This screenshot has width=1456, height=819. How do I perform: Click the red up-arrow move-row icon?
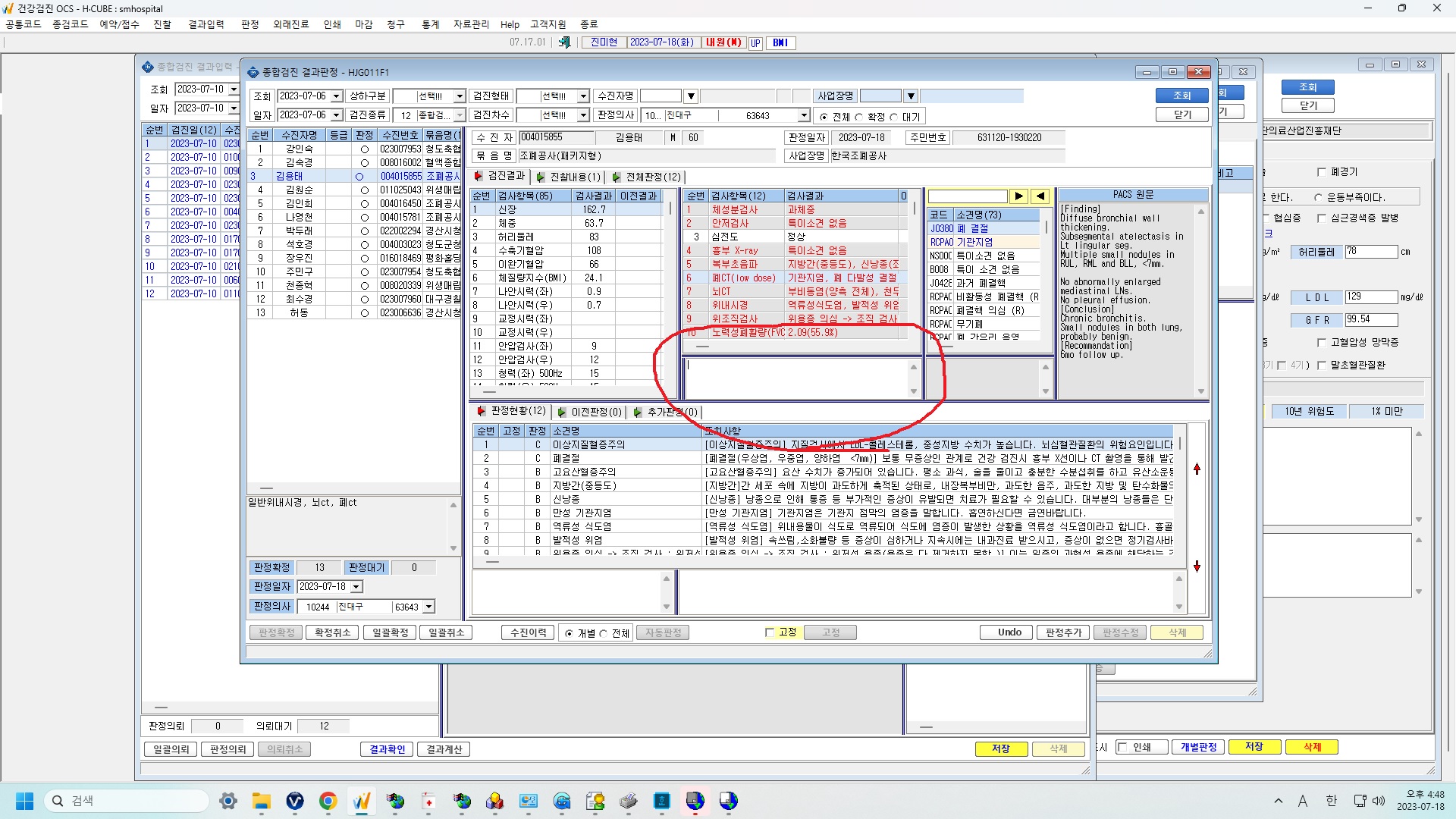[x=1197, y=469]
